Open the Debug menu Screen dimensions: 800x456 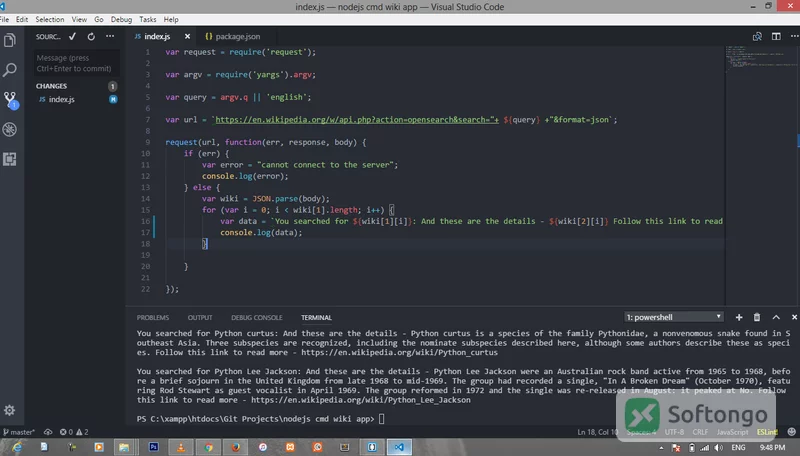click(121, 19)
